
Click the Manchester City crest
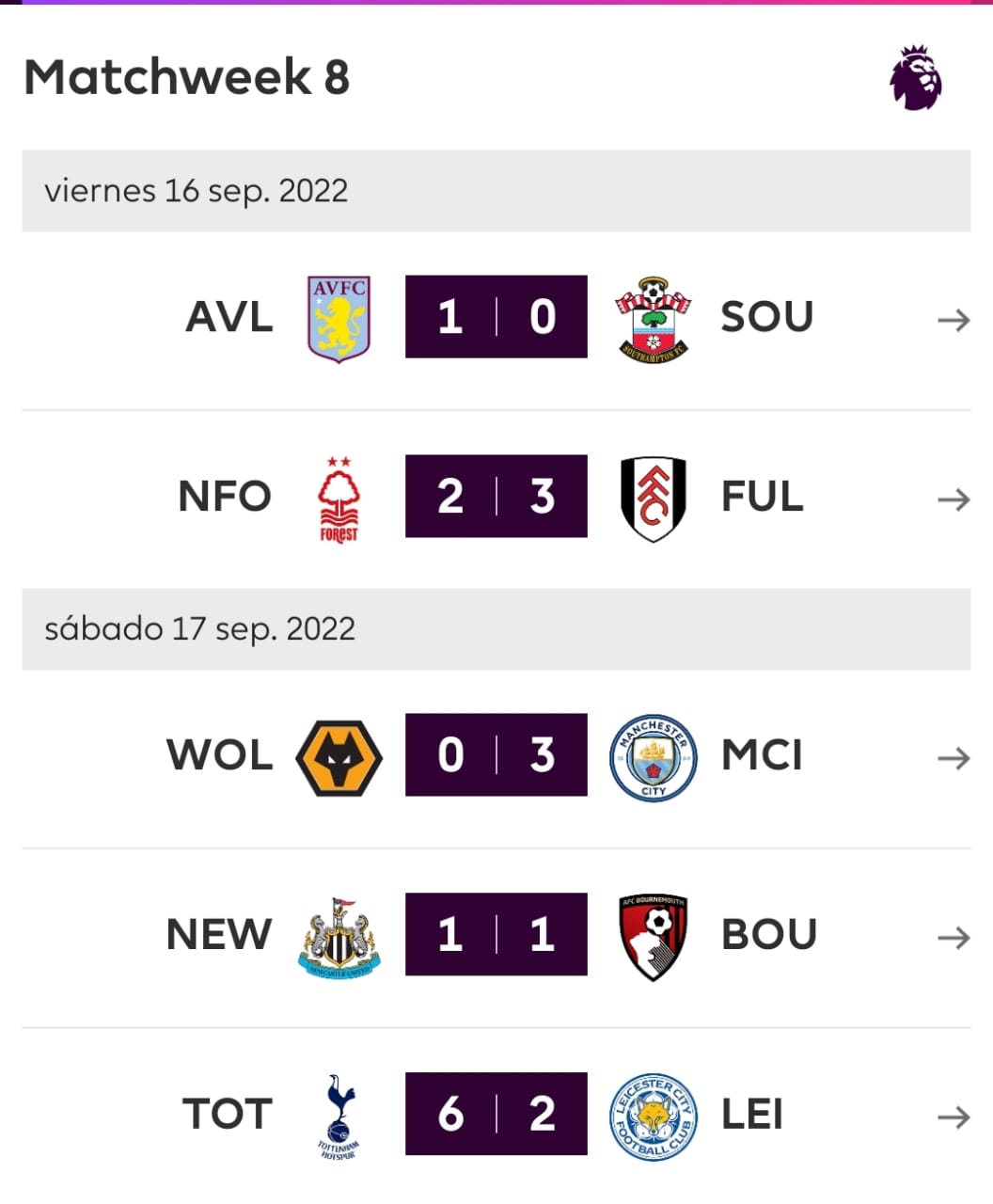coord(654,756)
